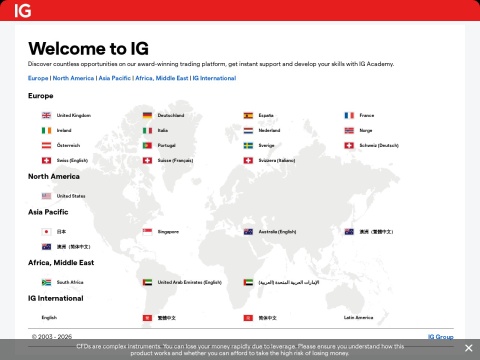Click the Japan flag icon
The width and height of the screenshot is (480, 360).
point(46,232)
